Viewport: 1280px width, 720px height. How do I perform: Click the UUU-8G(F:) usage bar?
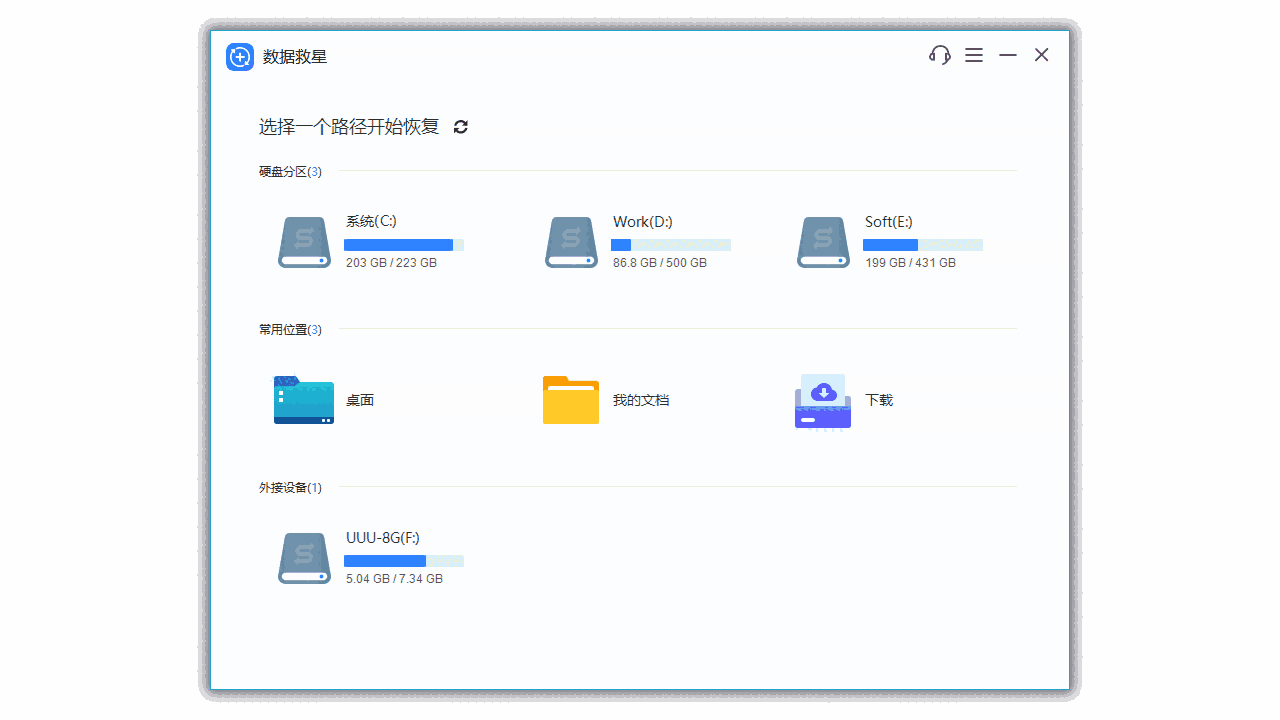(x=404, y=561)
